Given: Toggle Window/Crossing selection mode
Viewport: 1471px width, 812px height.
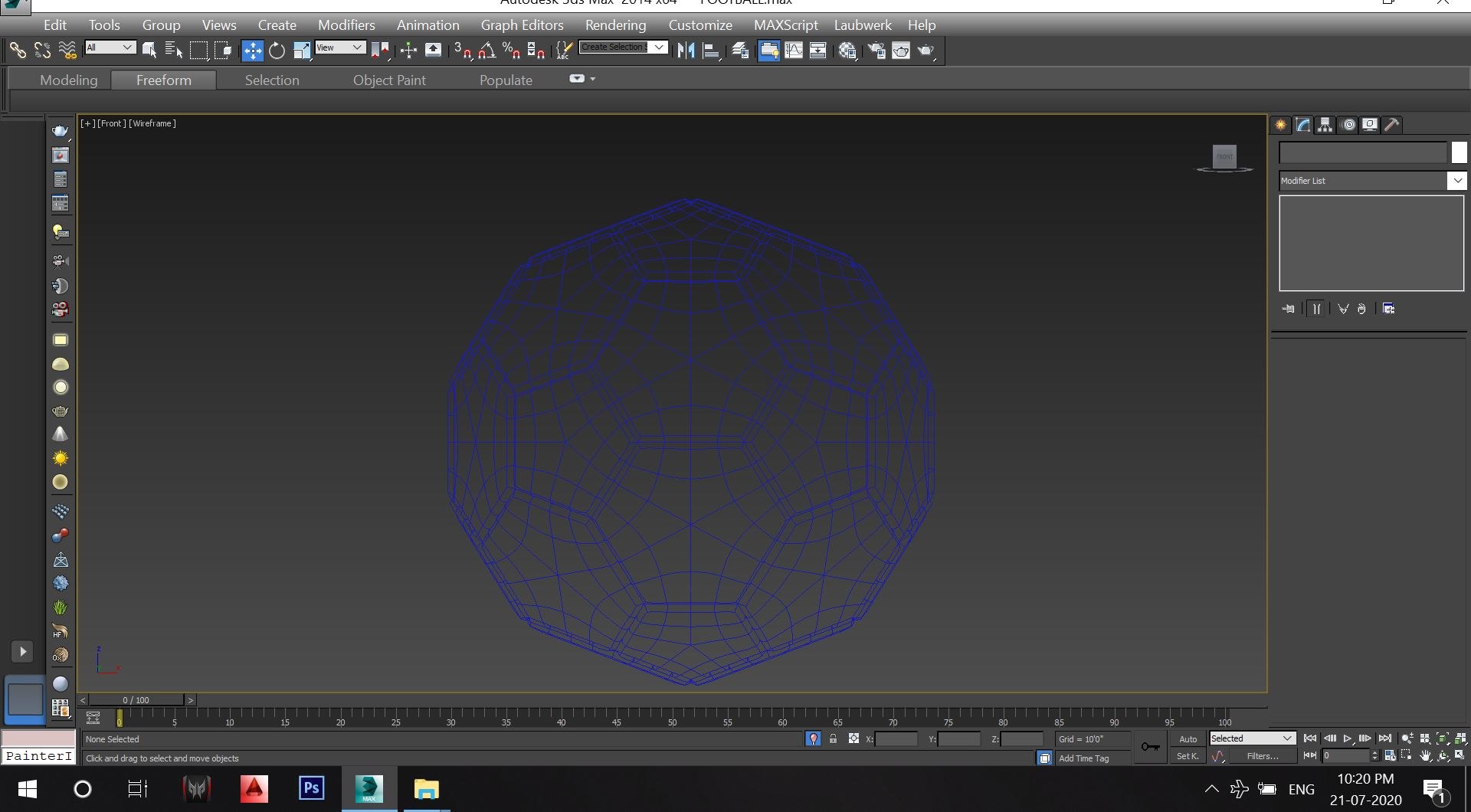Looking at the screenshot, I should tap(223, 51).
